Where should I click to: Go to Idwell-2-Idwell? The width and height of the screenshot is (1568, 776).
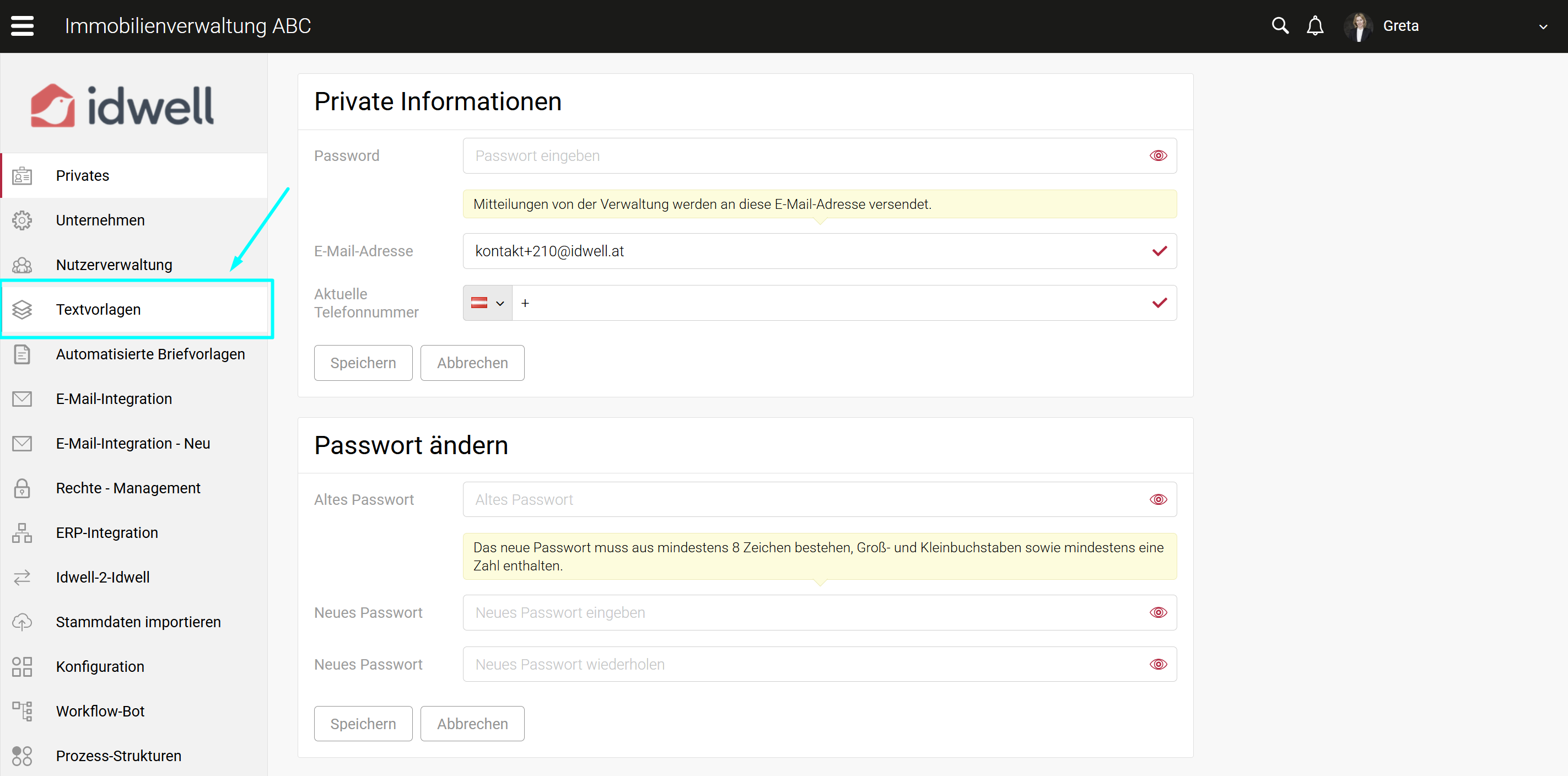pos(134,577)
